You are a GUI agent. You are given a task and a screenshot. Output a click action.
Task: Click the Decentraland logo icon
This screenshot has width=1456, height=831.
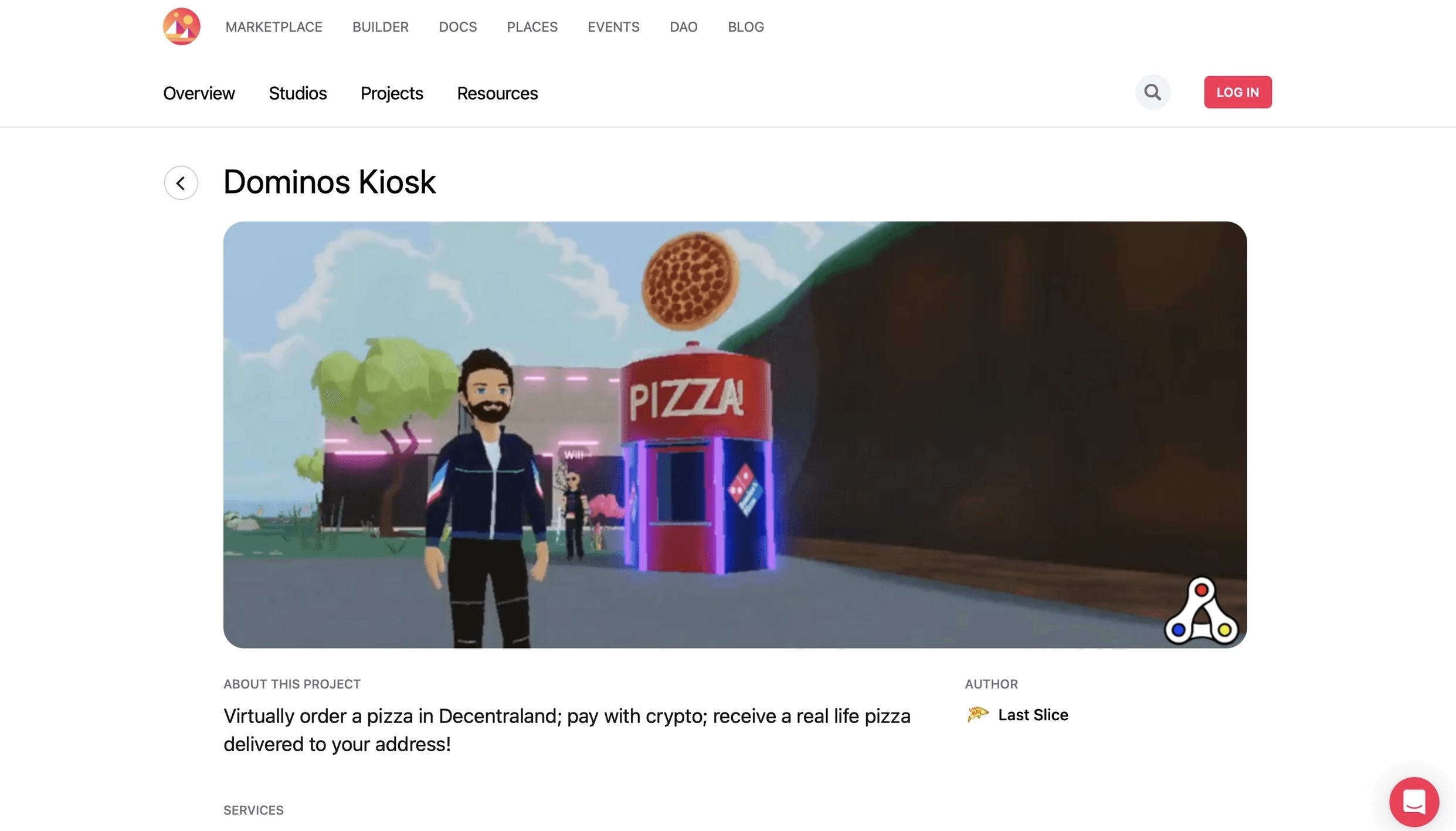click(181, 26)
